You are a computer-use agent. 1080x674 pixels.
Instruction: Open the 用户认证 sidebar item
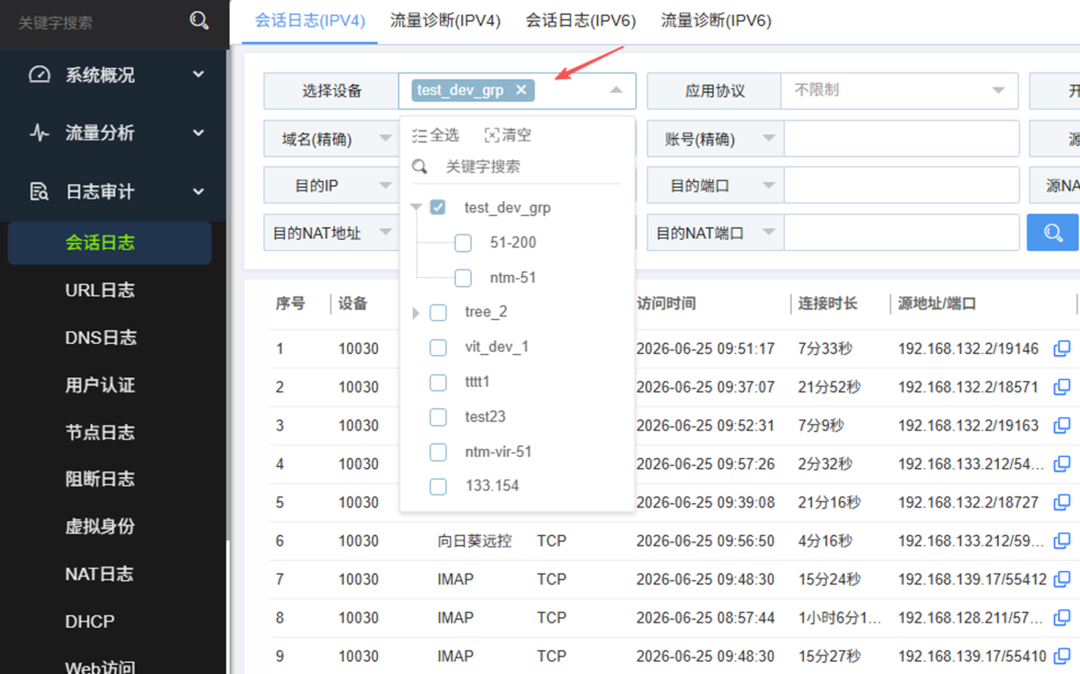(x=100, y=385)
